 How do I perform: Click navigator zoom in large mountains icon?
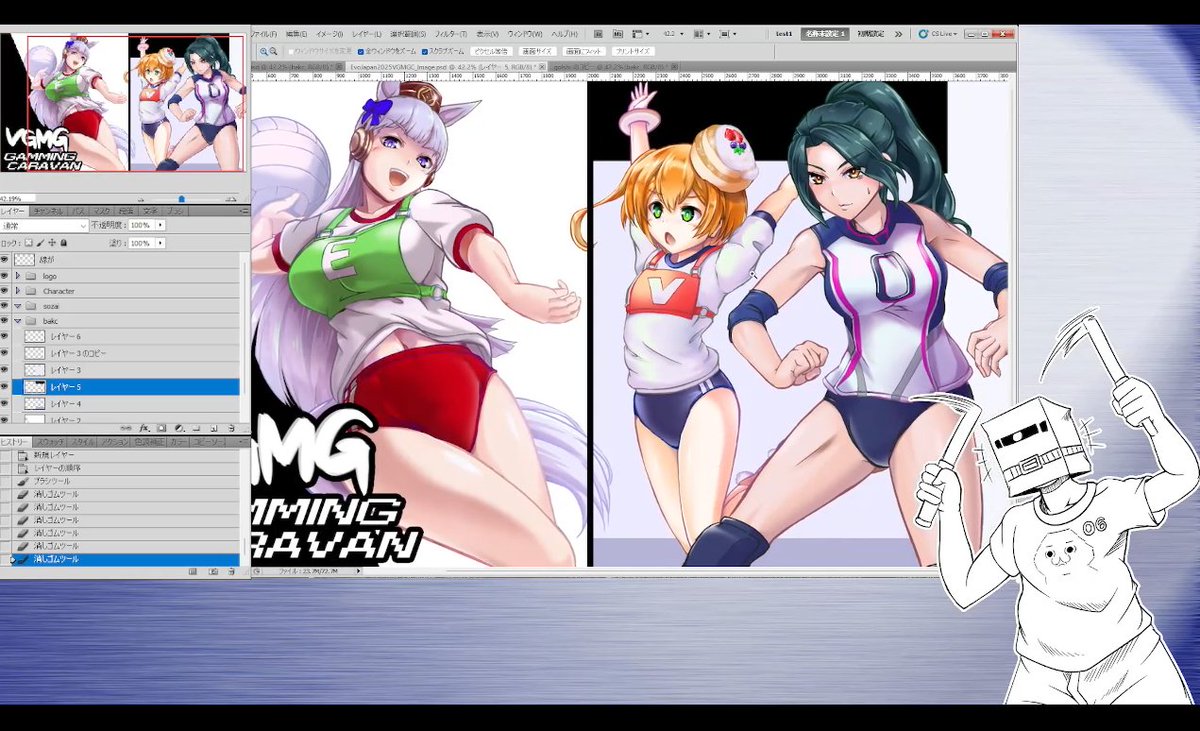click(233, 199)
